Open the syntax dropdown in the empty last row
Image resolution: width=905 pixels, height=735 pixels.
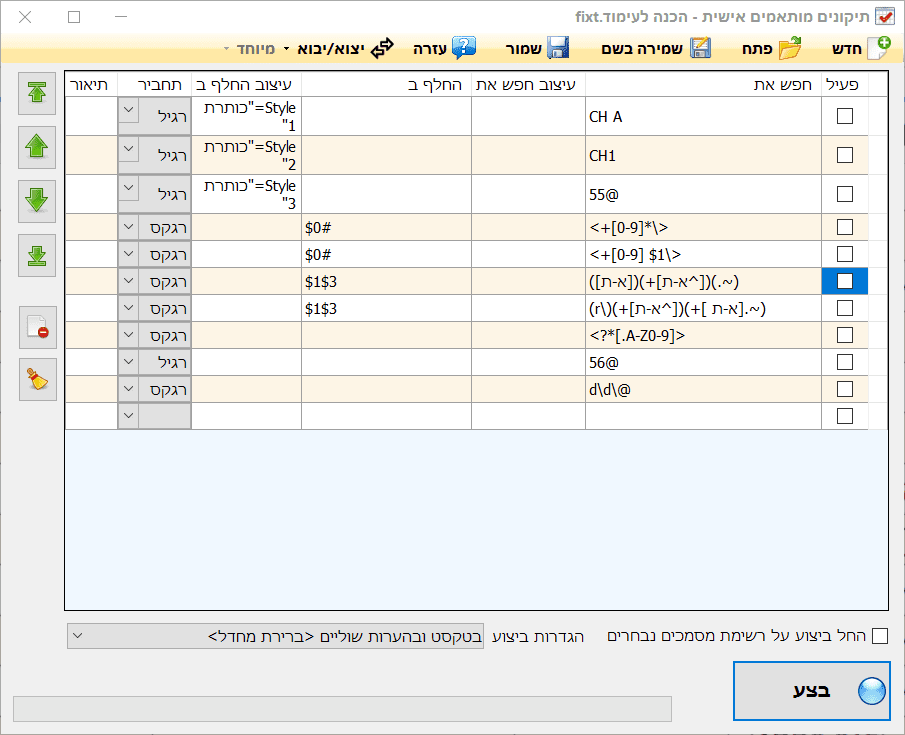pyautogui.click(x=129, y=416)
